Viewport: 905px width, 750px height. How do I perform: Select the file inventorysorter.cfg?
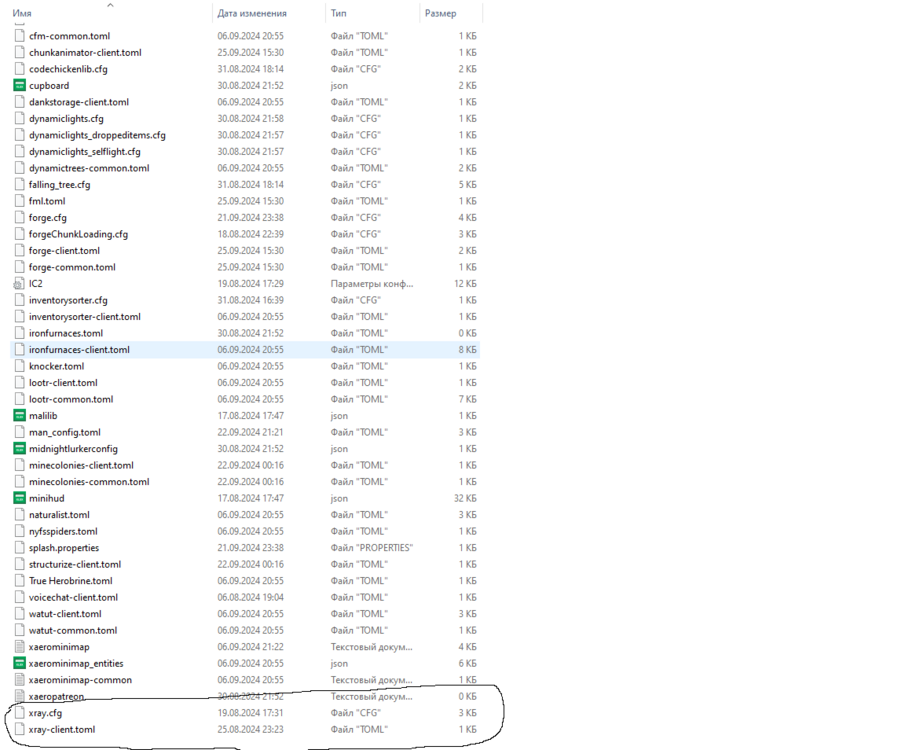click(68, 300)
